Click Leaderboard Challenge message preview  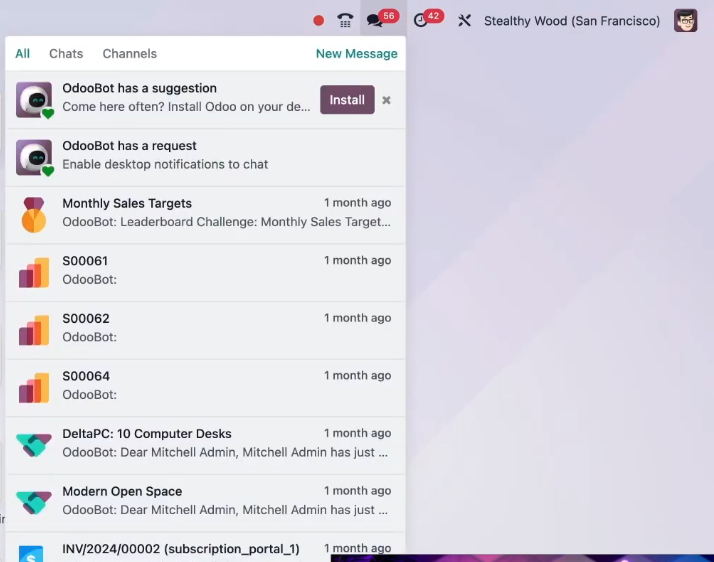[226, 222]
